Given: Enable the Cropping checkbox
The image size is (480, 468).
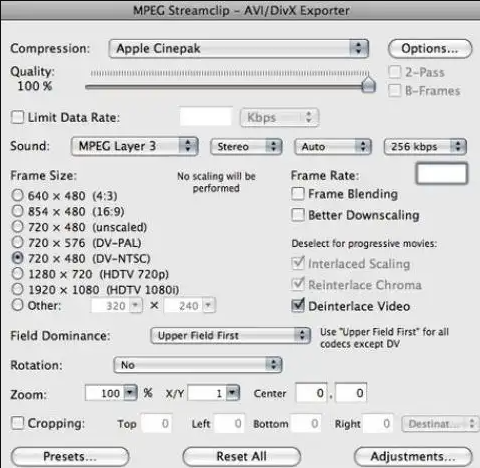Looking at the screenshot, I should coord(17,423).
